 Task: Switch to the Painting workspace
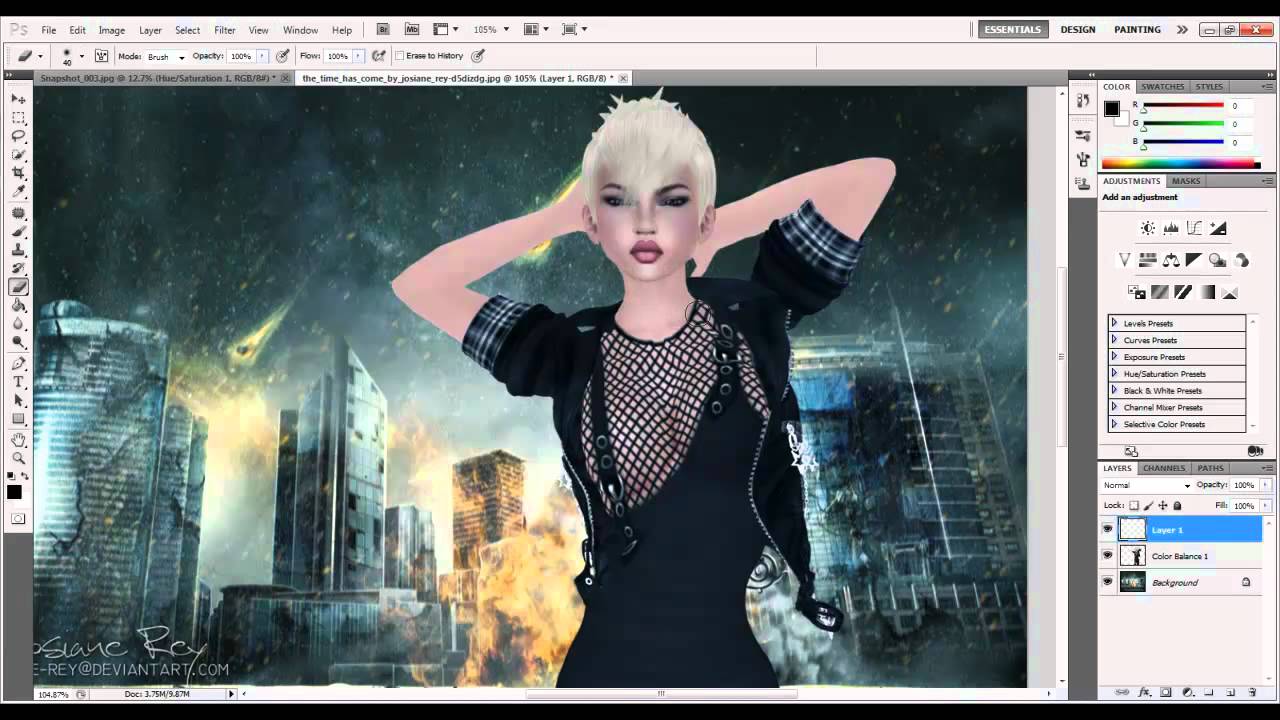coord(1138,30)
